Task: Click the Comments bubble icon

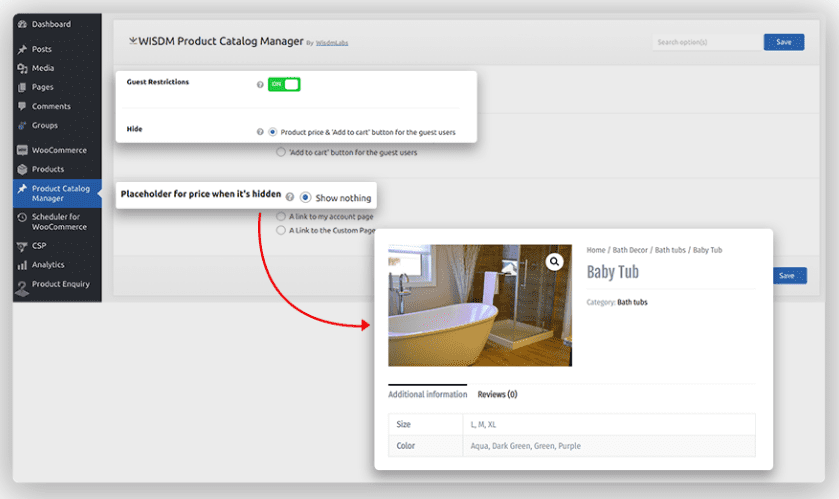Action: point(22,106)
